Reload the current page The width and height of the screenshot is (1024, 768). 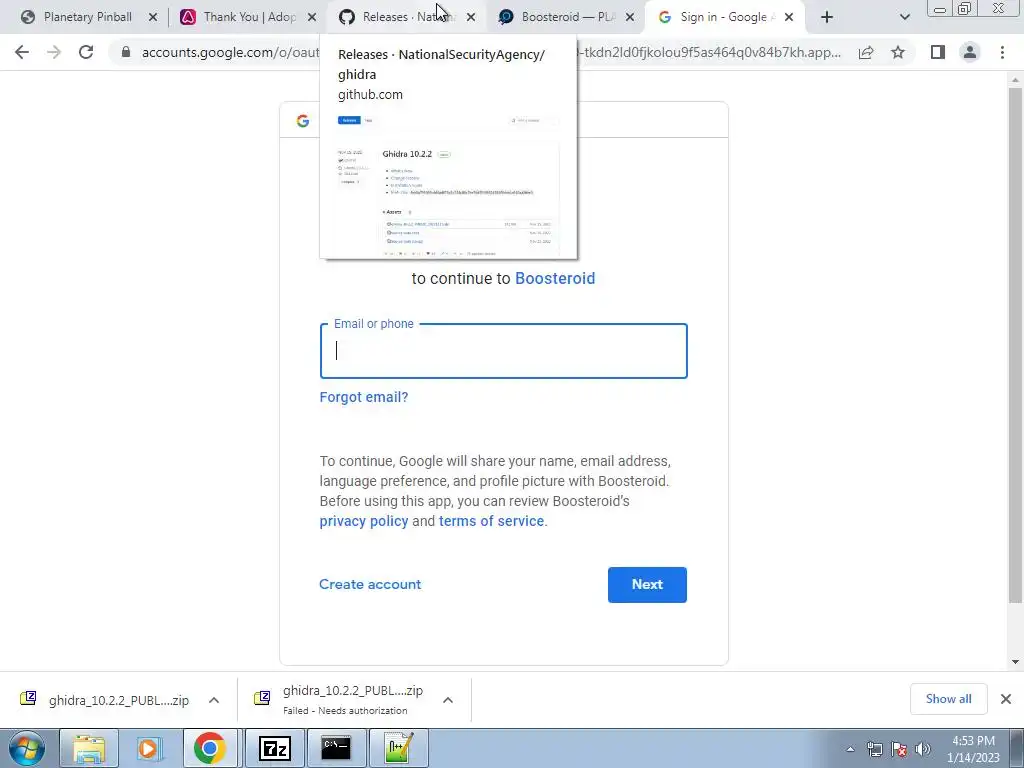[86, 52]
